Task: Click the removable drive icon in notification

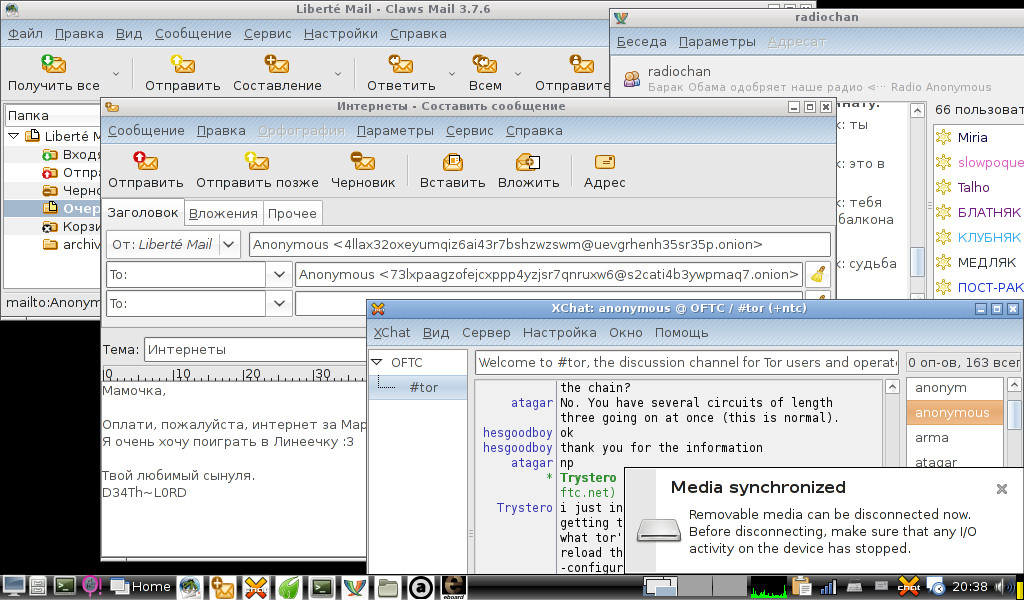Action: pyautogui.click(x=659, y=529)
